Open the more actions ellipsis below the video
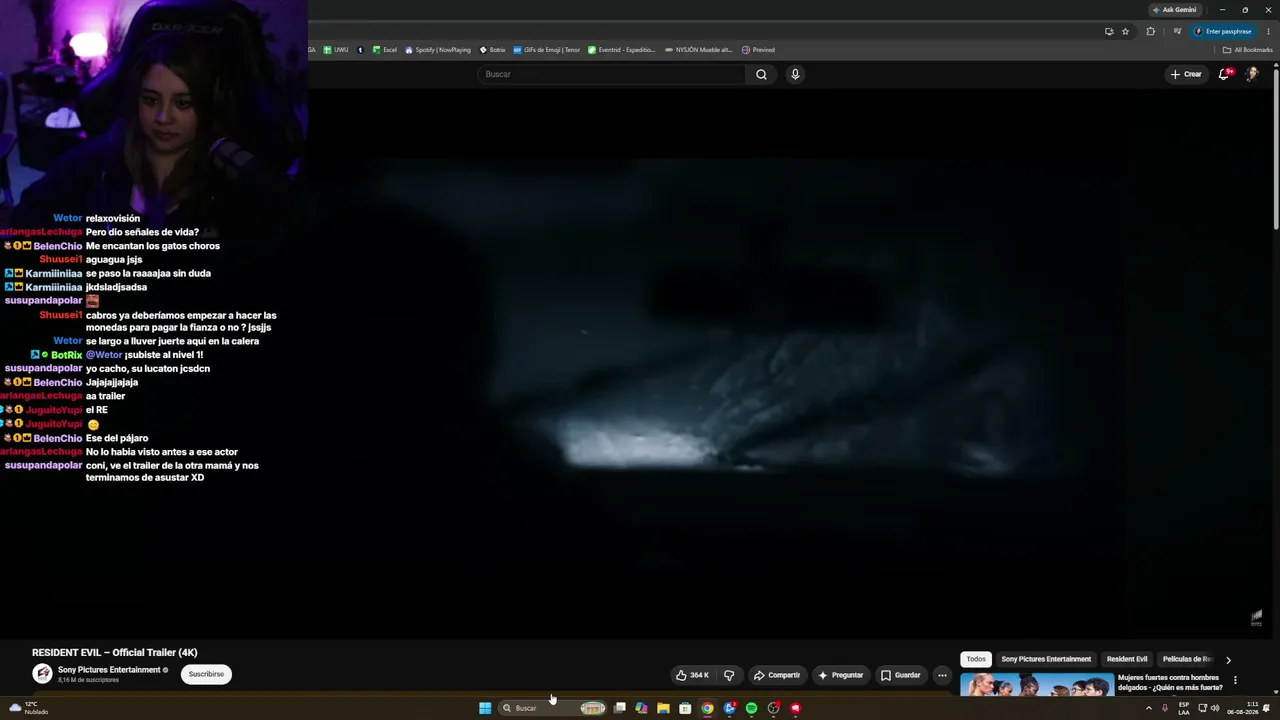 click(942, 675)
